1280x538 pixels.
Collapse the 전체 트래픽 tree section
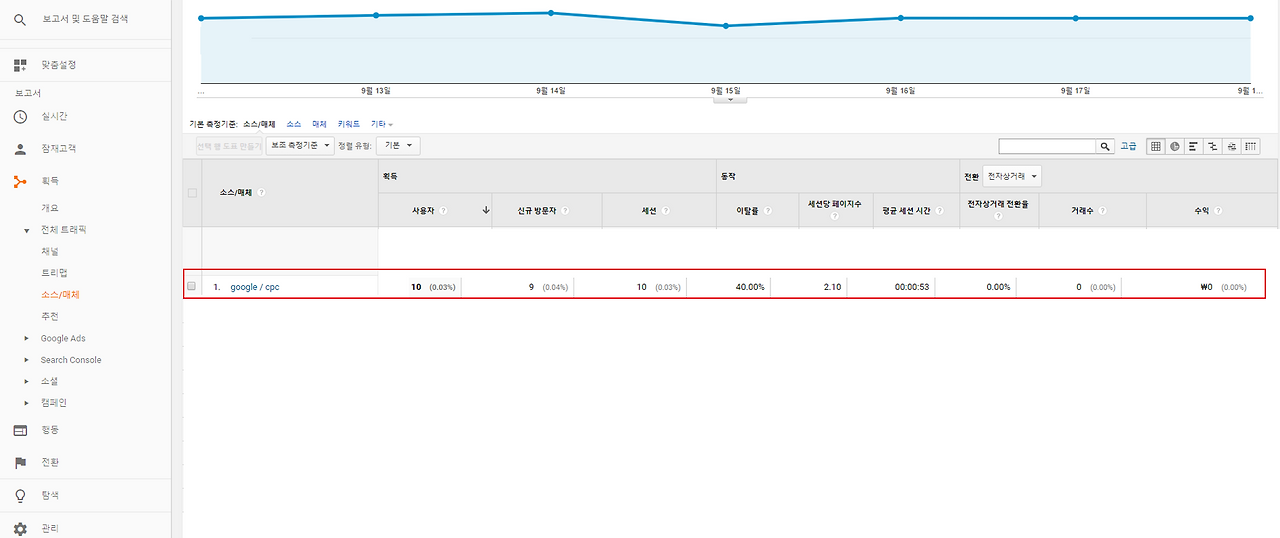pyautogui.click(x=27, y=230)
